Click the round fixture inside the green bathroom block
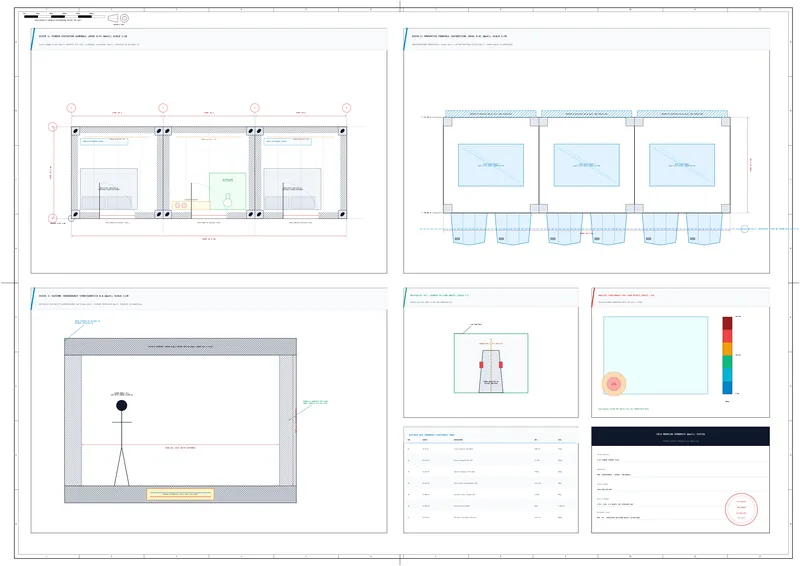 tap(228, 203)
